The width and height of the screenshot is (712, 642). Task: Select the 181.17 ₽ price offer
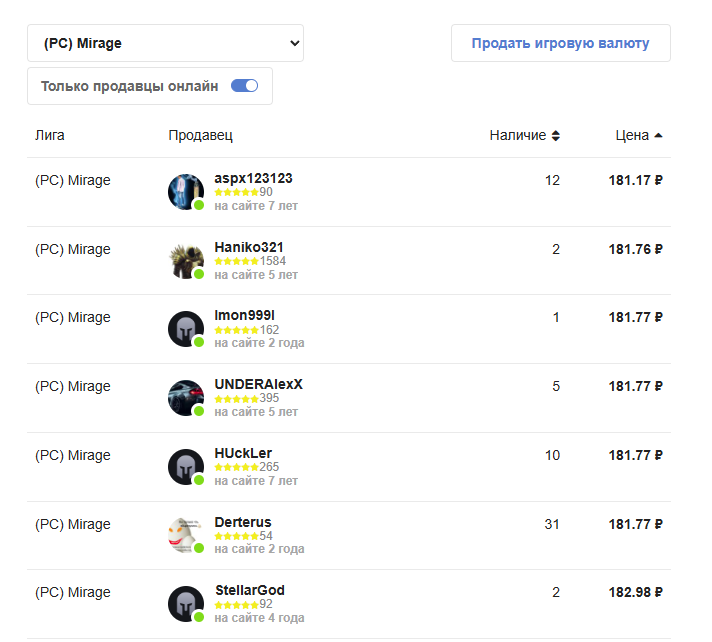coord(636,181)
